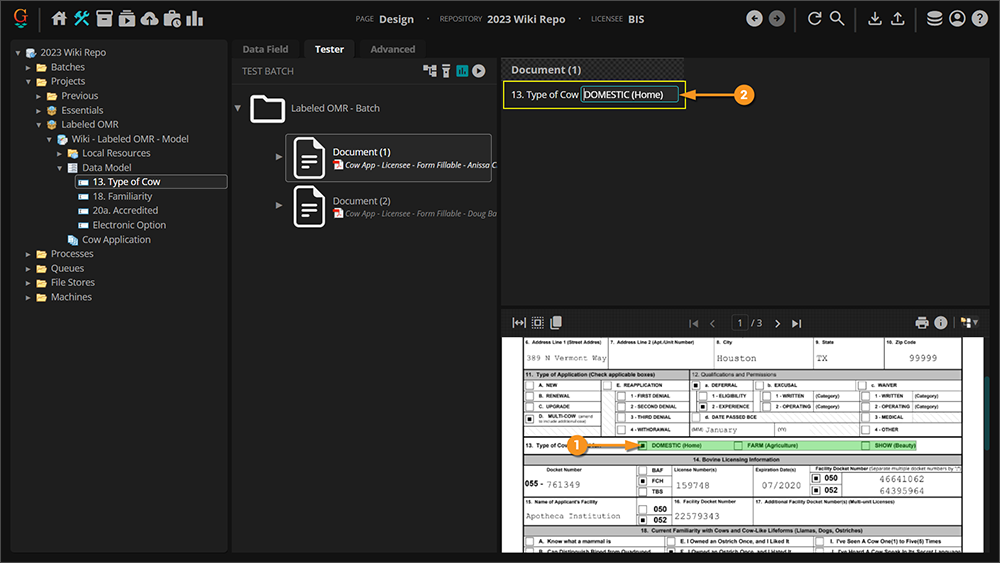Toggle the DOMESTIC (Home) checkbox
This screenshot has width=1000, height=563.
coord(643,445)
